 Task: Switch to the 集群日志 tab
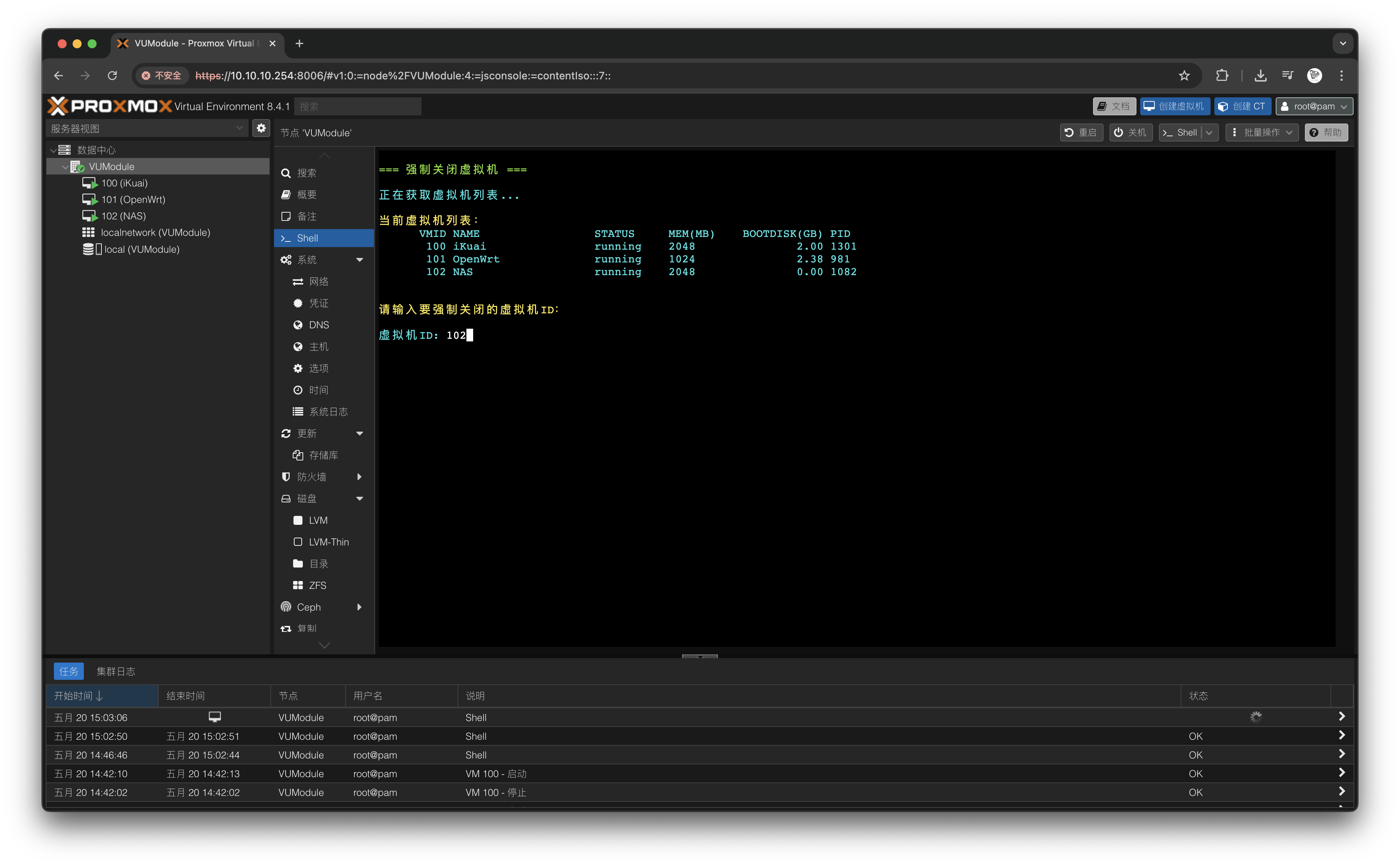(x=115, y=672)
